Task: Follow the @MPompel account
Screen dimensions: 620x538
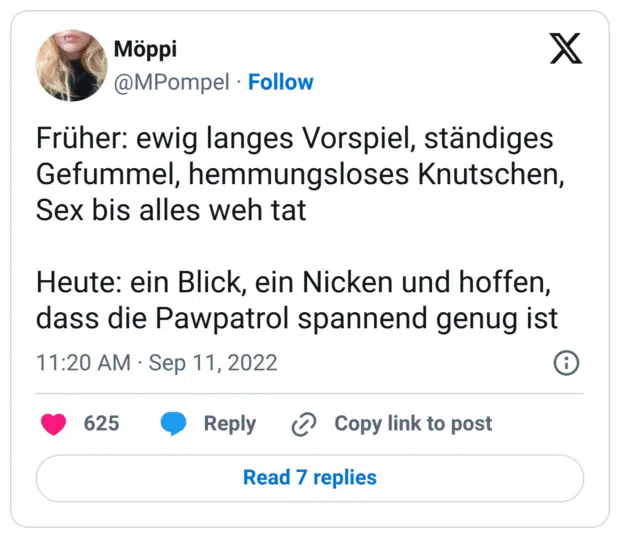Action: (x=281, y=82)
